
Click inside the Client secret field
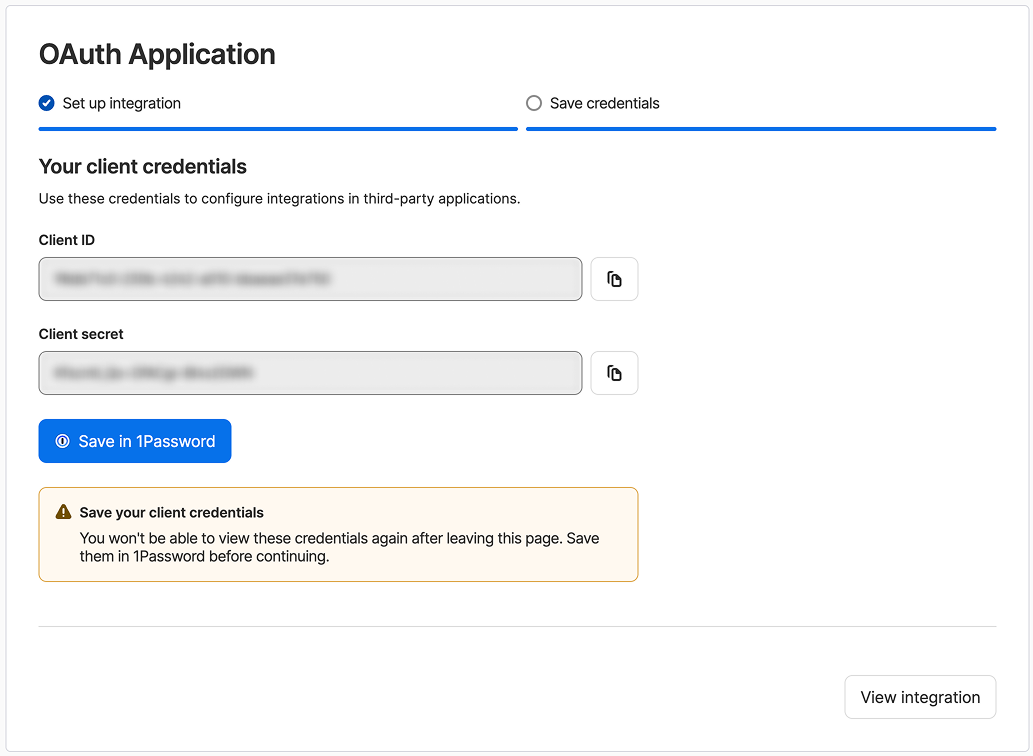(x=310, y=373)
